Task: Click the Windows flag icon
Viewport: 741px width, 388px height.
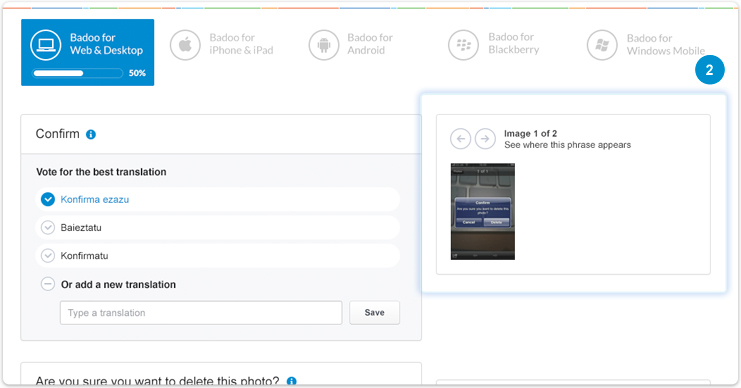Action: click(x=602, y=45)
